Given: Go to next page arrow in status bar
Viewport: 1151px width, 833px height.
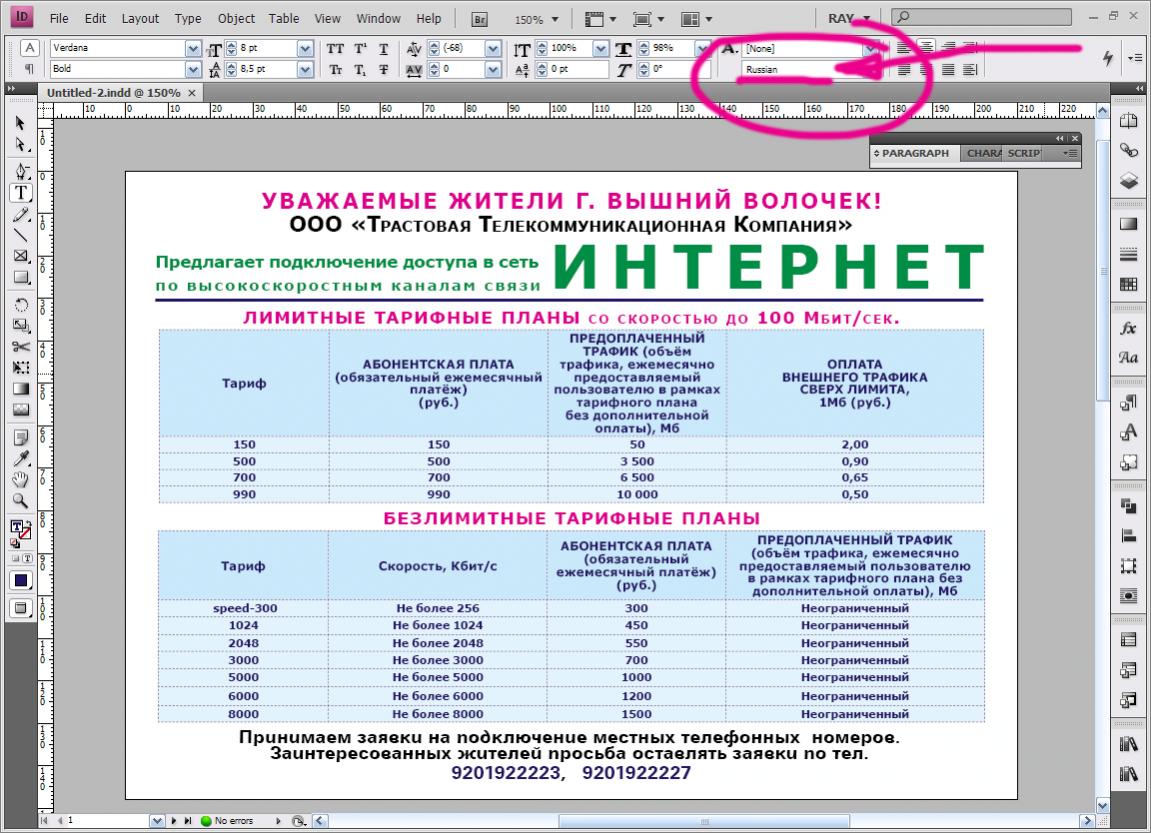Looking at the screenshot, I should point(174,821).
